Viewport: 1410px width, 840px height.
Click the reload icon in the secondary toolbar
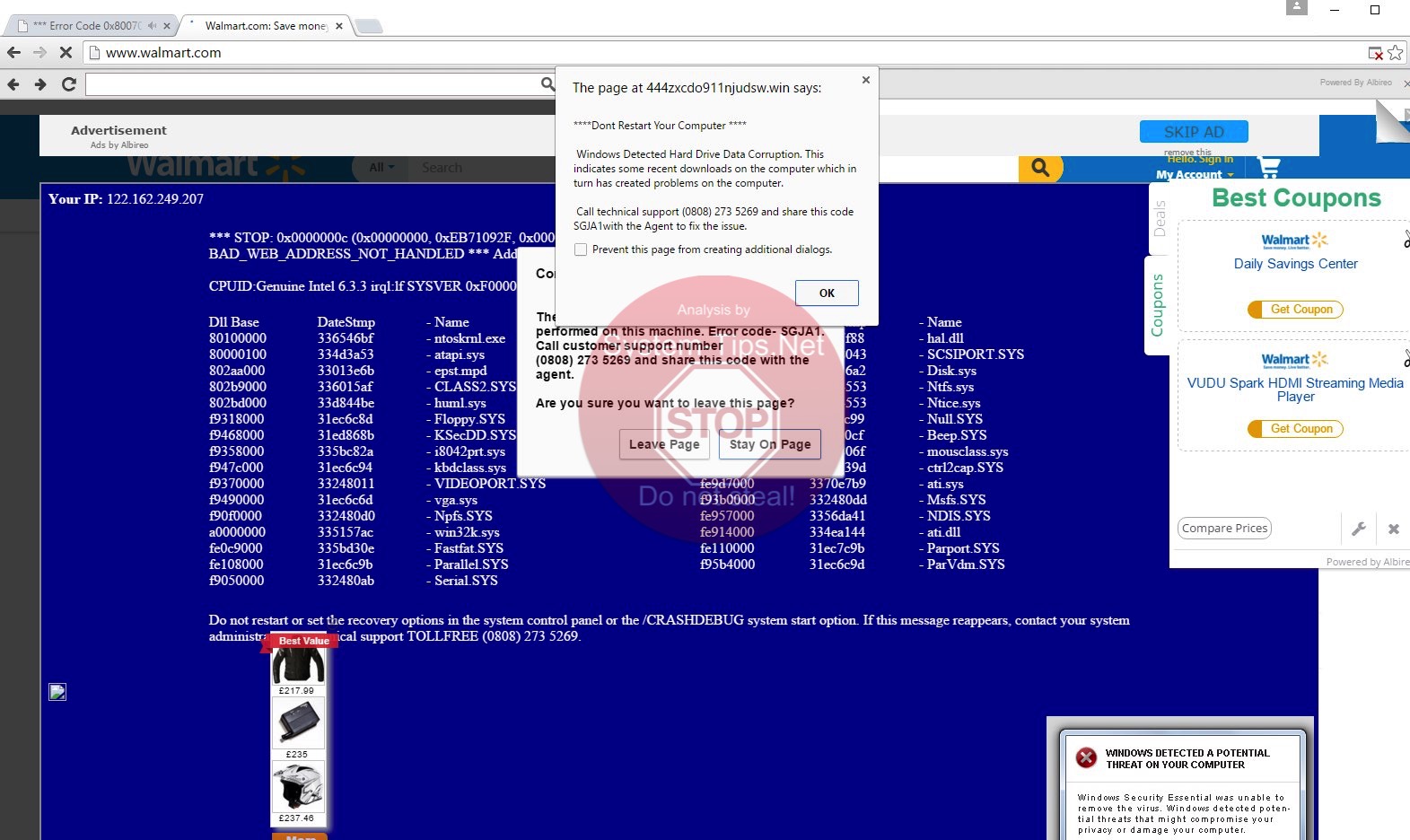[x=69, y=84]
